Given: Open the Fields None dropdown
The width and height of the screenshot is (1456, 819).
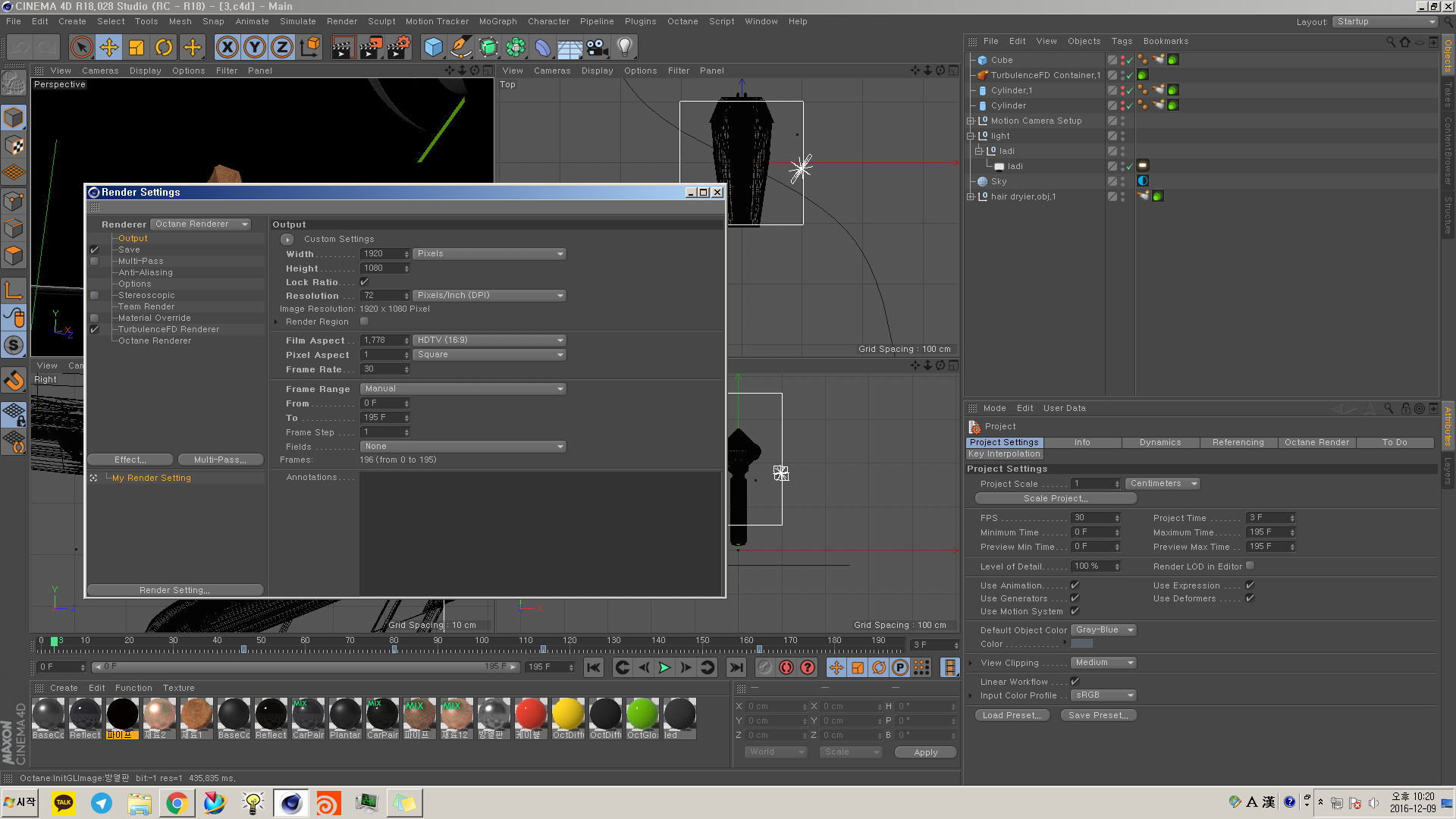Looking at the screenshot, I should click(463, 447).
